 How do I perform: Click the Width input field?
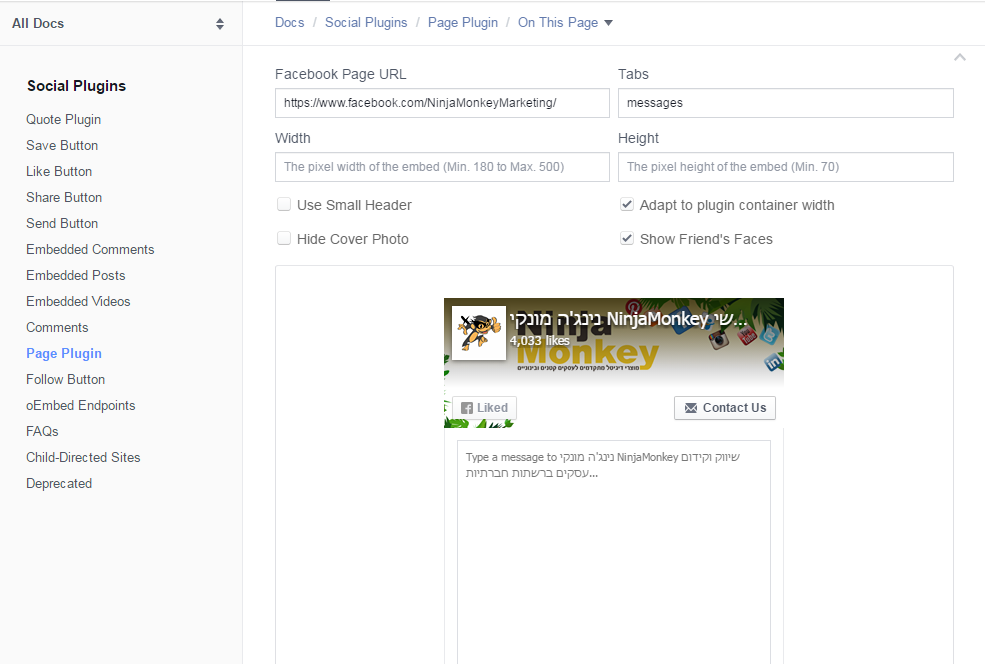click(x=442, y=167)
